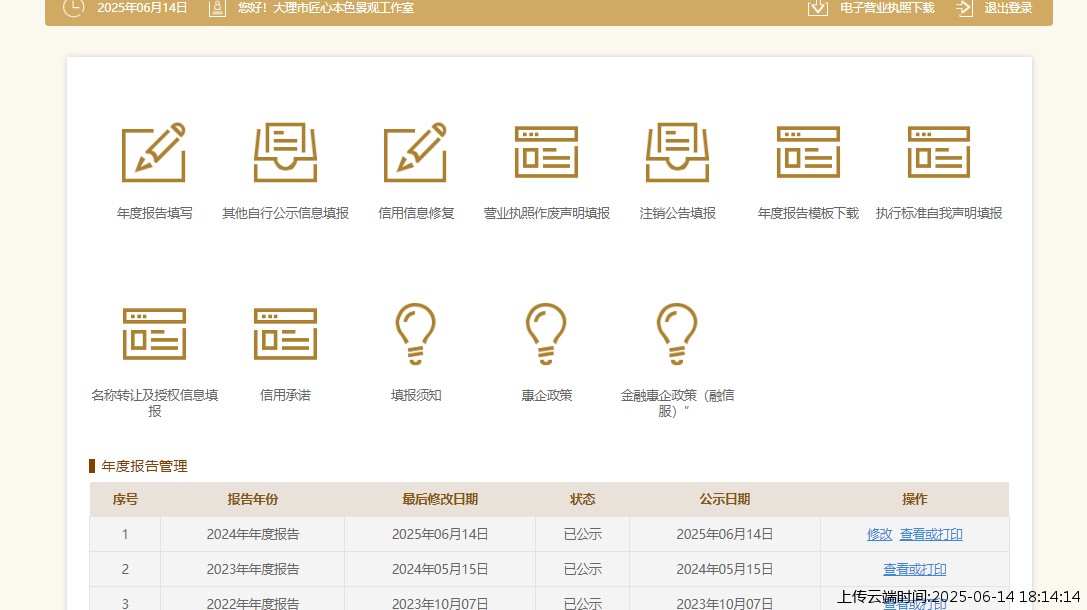This screenshot has height=610, width=1087.
Task: Click the 年度报告模板下载 label
Action: (808, 214)
